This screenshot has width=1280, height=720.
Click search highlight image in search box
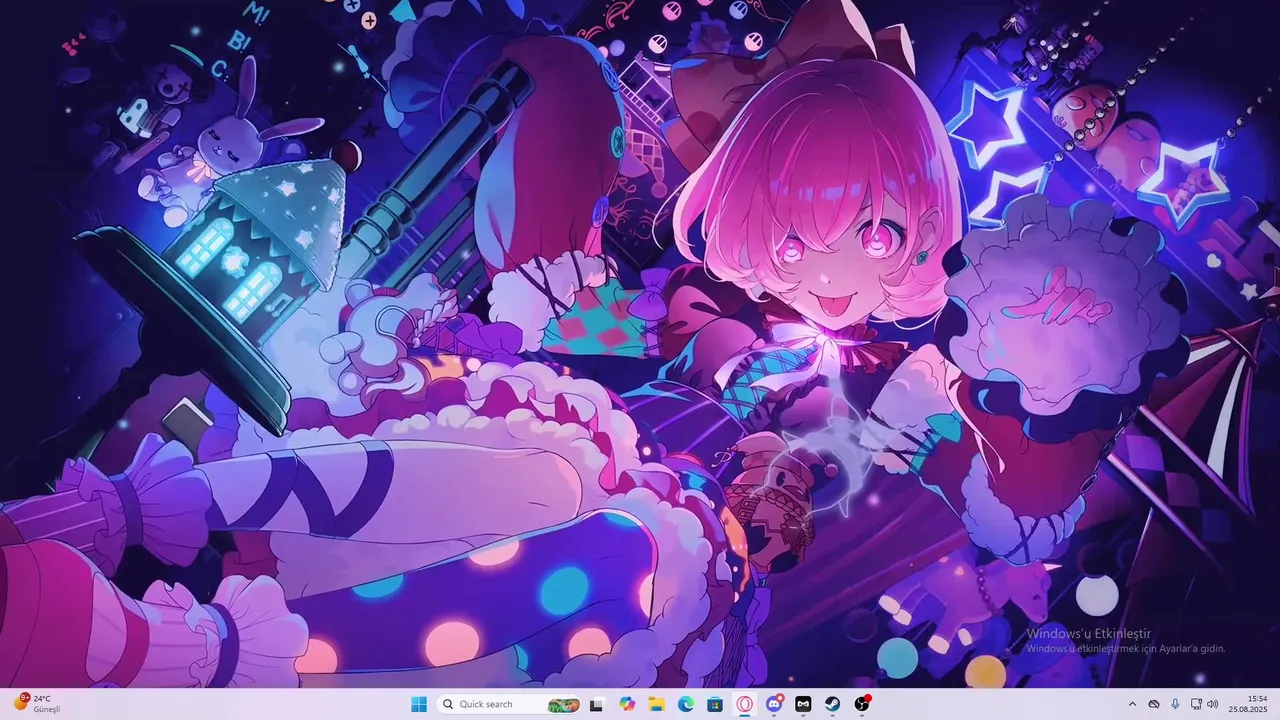pos(564,704)
